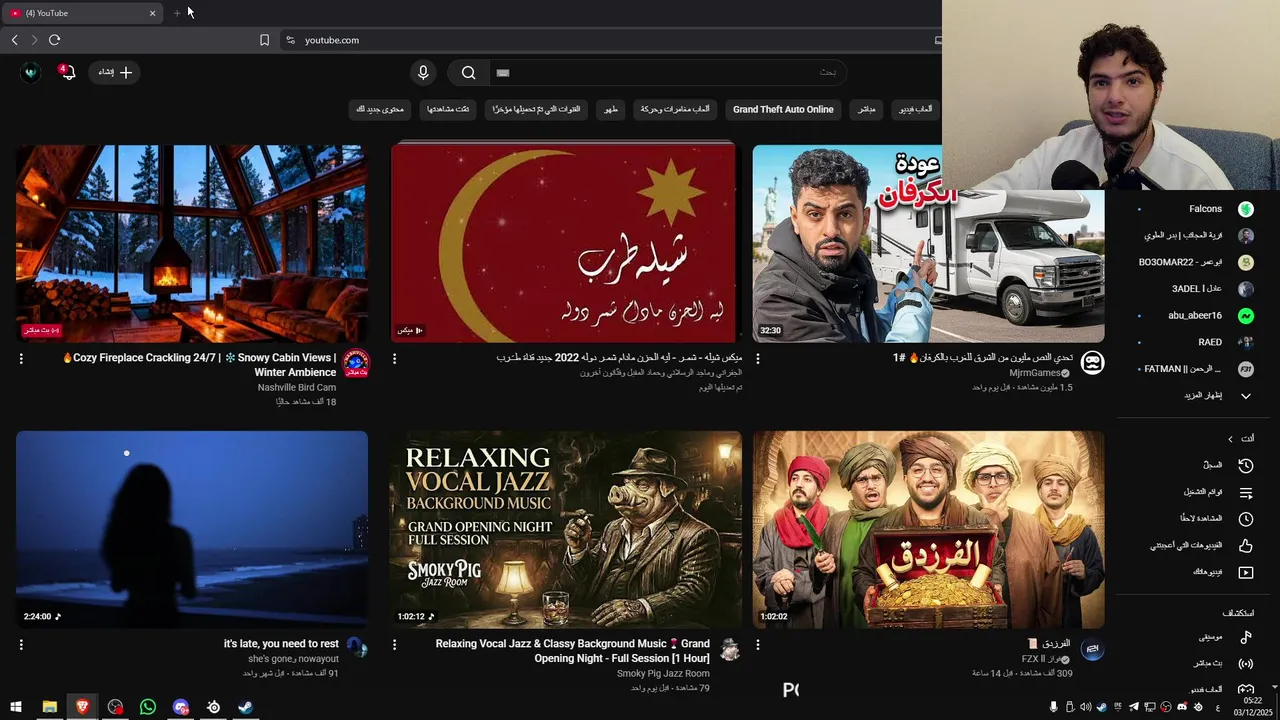
Task: Click the search magnifier button
Action: pos(468,72)
